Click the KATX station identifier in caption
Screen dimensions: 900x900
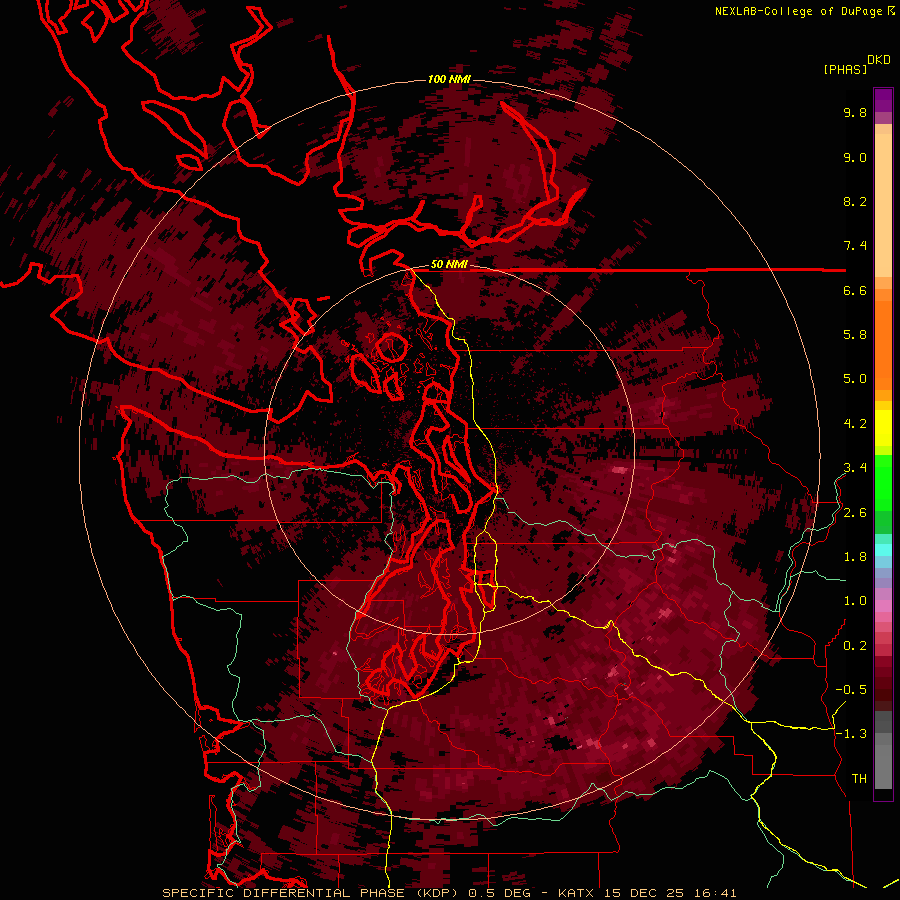point(577,893)
